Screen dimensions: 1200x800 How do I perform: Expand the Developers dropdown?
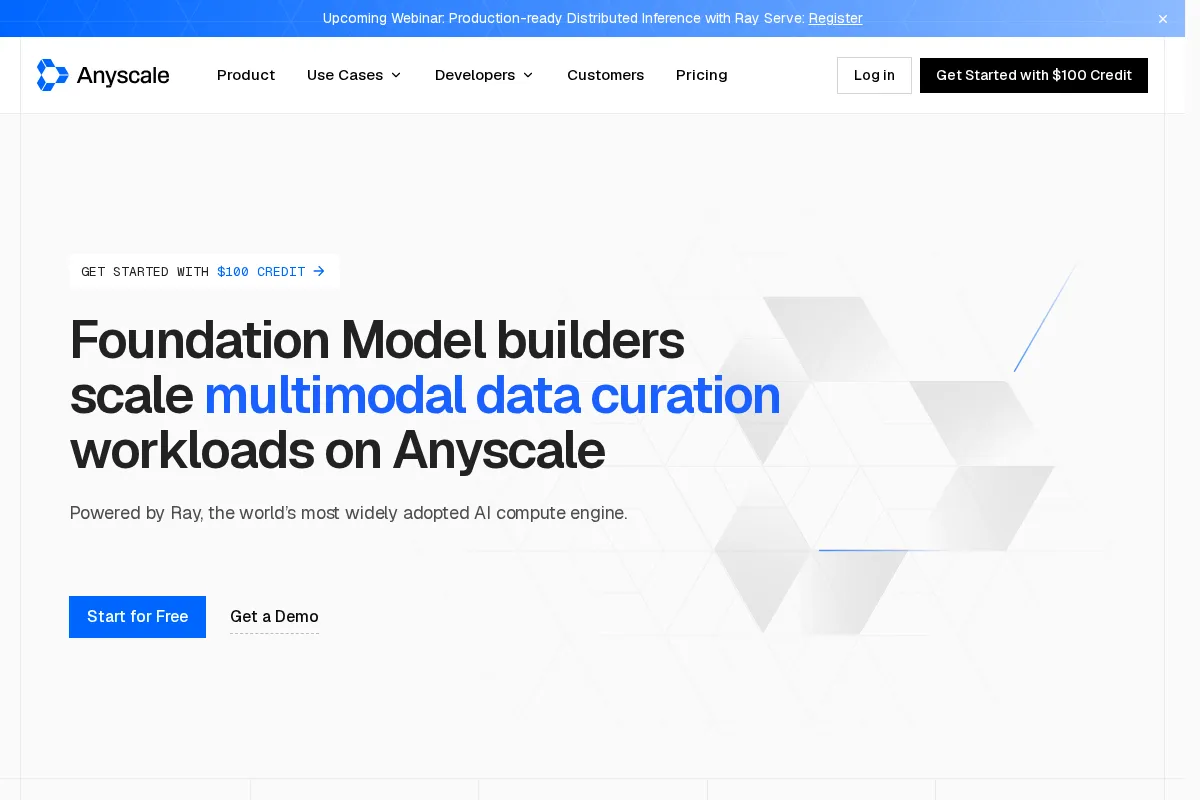pyautogui.click(x=484, y=75)
